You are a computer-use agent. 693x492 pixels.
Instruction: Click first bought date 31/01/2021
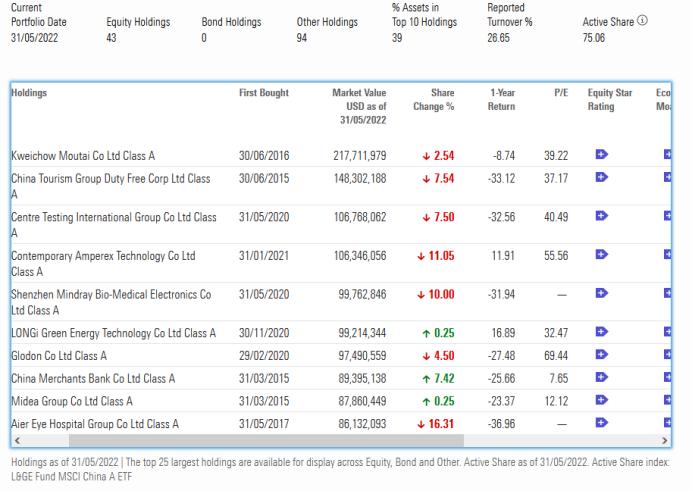264,256
